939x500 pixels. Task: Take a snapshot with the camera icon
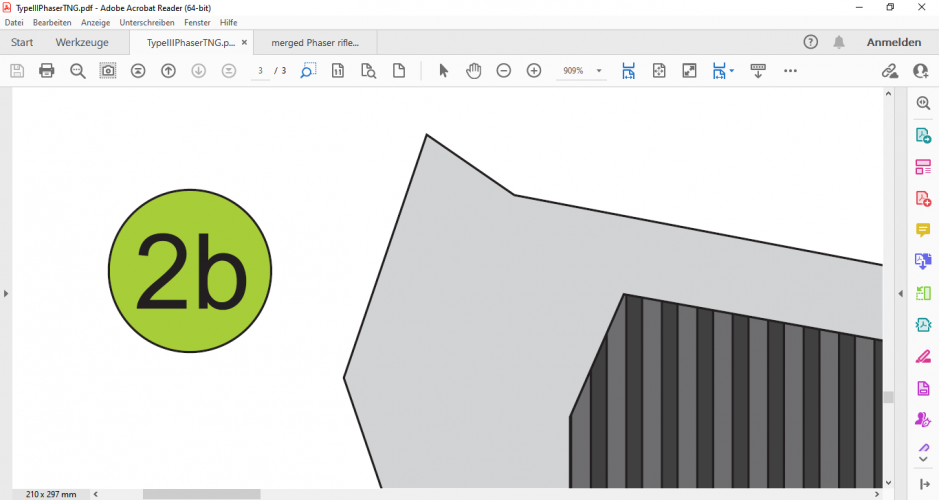[108, 71]
